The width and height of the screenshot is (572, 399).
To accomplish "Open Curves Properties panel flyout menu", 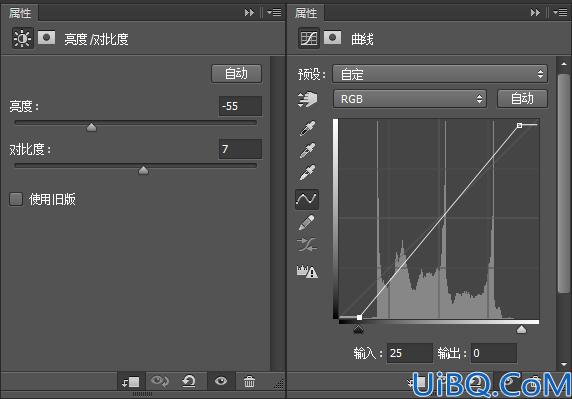I will click(560, 13).
